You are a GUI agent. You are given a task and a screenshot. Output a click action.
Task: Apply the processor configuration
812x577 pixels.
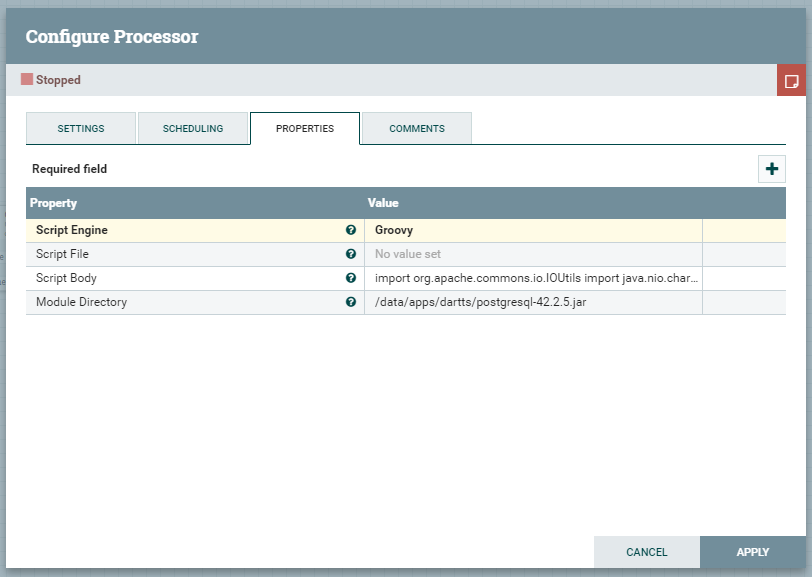tap(752, 552)
